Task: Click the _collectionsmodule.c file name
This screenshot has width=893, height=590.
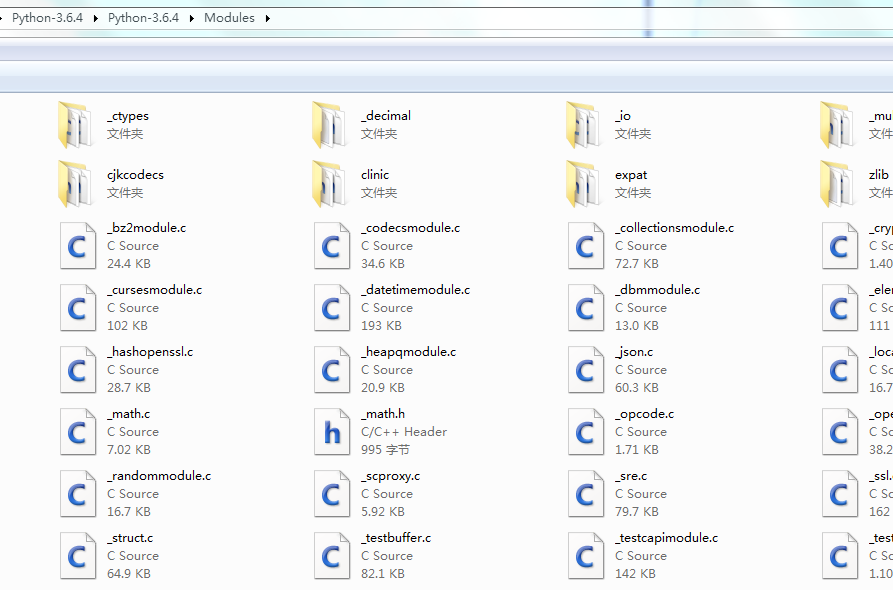Action: [674, 228]
